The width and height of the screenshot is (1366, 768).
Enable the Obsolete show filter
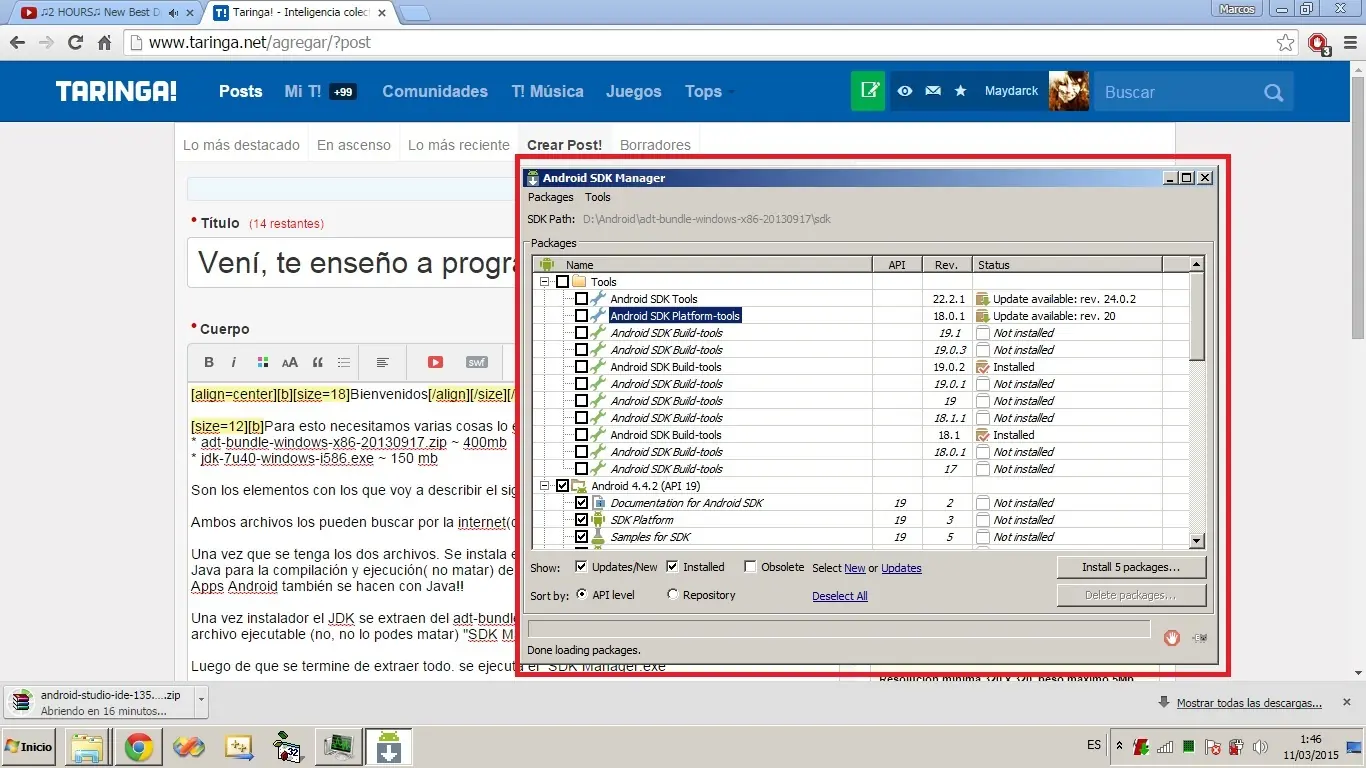coord(750,567)
